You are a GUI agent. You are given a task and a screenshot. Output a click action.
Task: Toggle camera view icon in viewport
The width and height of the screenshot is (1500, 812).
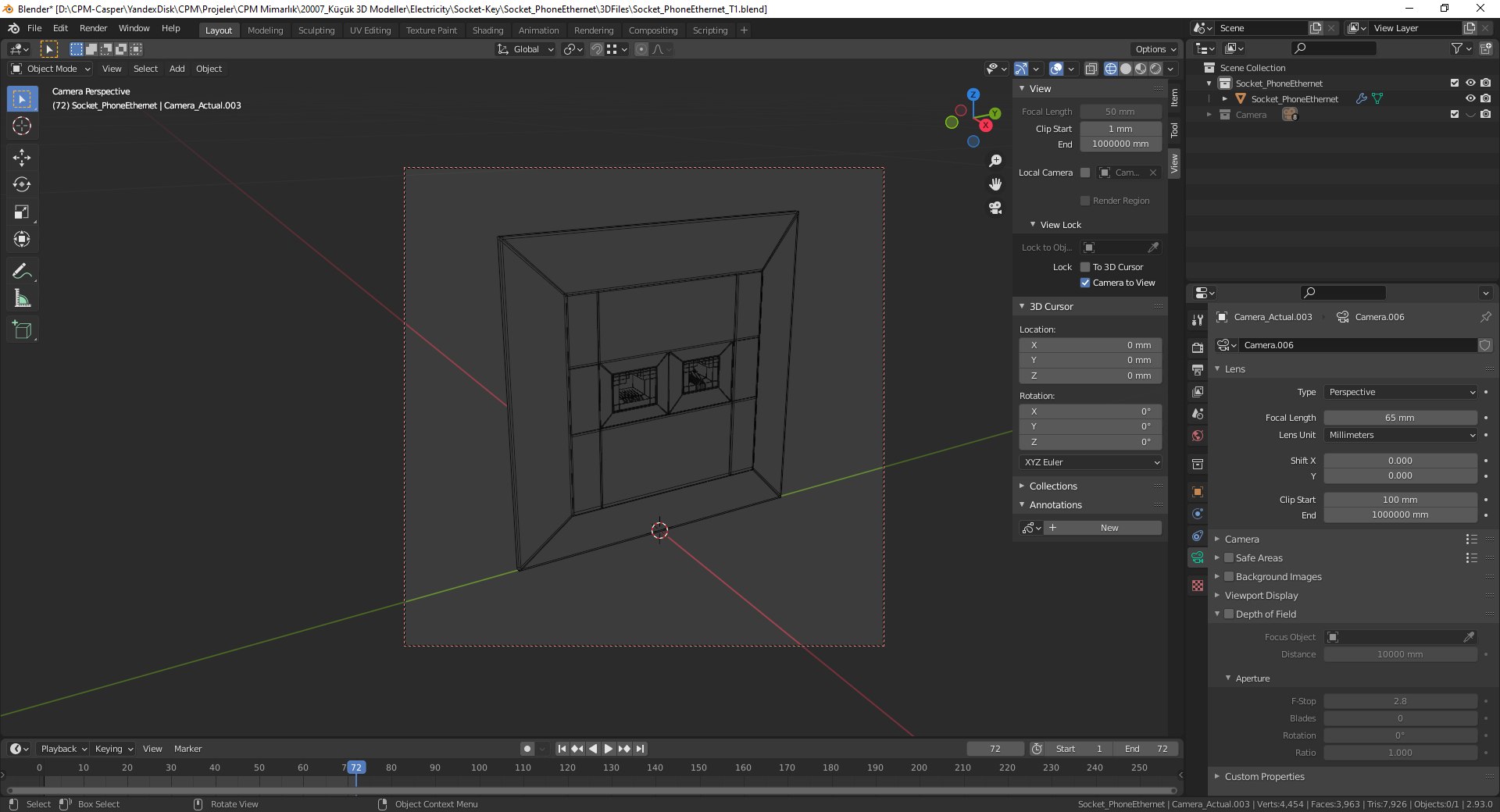click(x=995, y=208)
